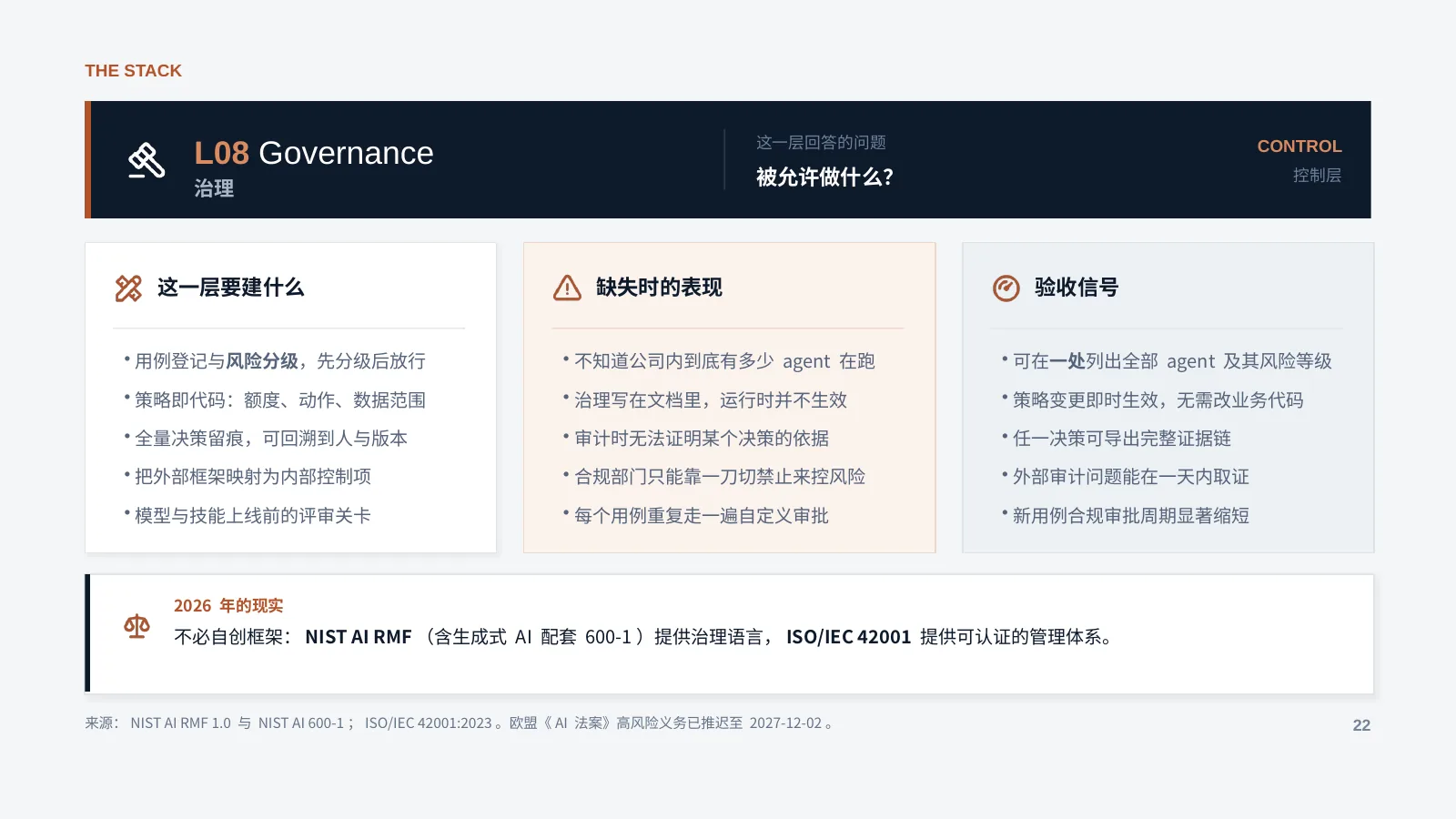
Task: Click the 2026 年的现实 heading
Action: 228,606
